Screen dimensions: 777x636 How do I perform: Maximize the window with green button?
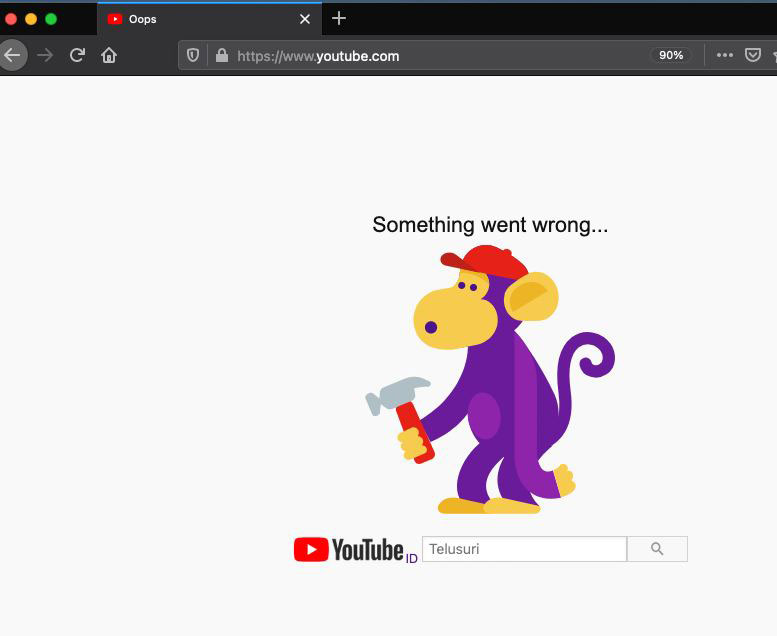point(51,19)
